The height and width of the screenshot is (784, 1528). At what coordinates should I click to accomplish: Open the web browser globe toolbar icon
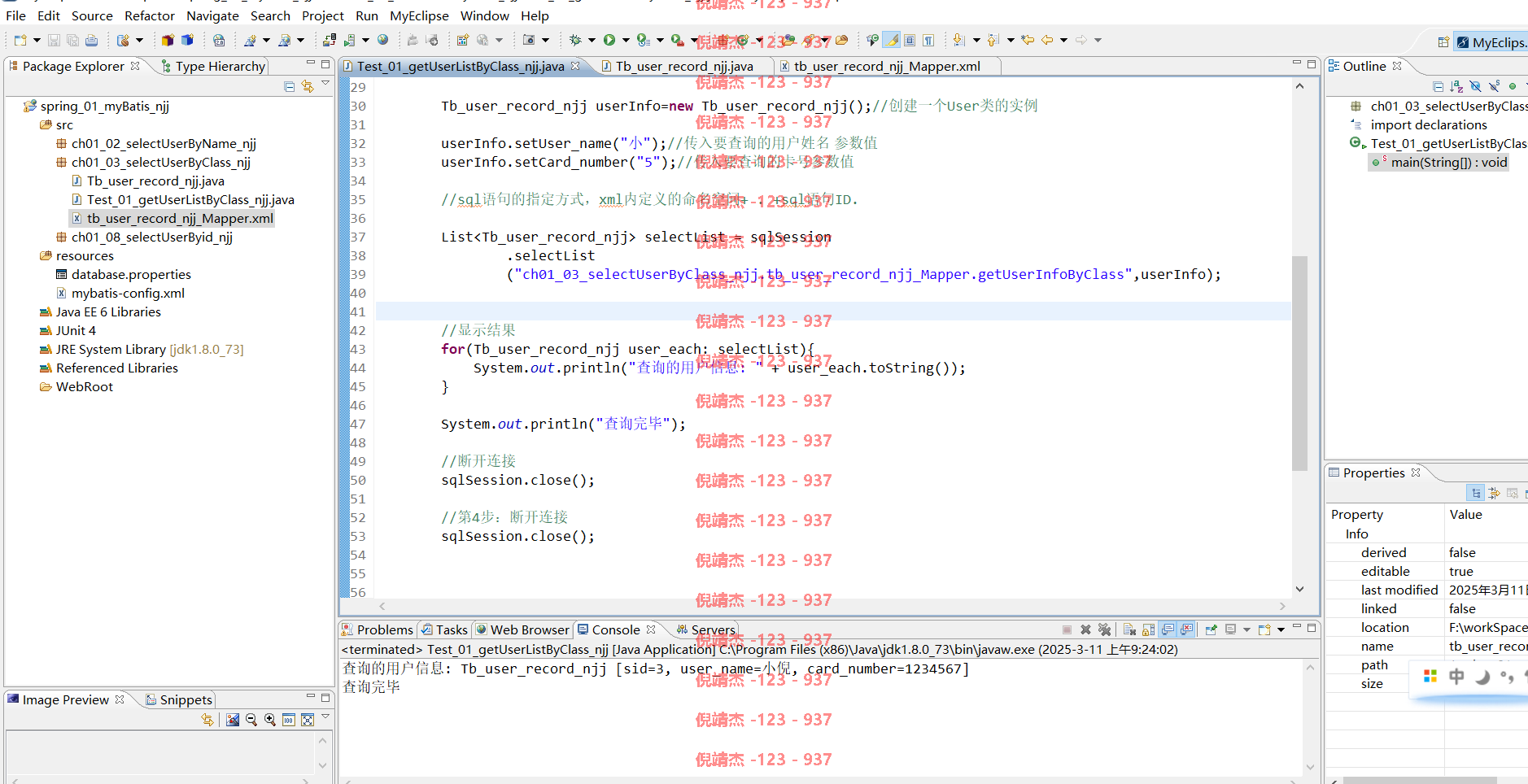tap(382, 40)
